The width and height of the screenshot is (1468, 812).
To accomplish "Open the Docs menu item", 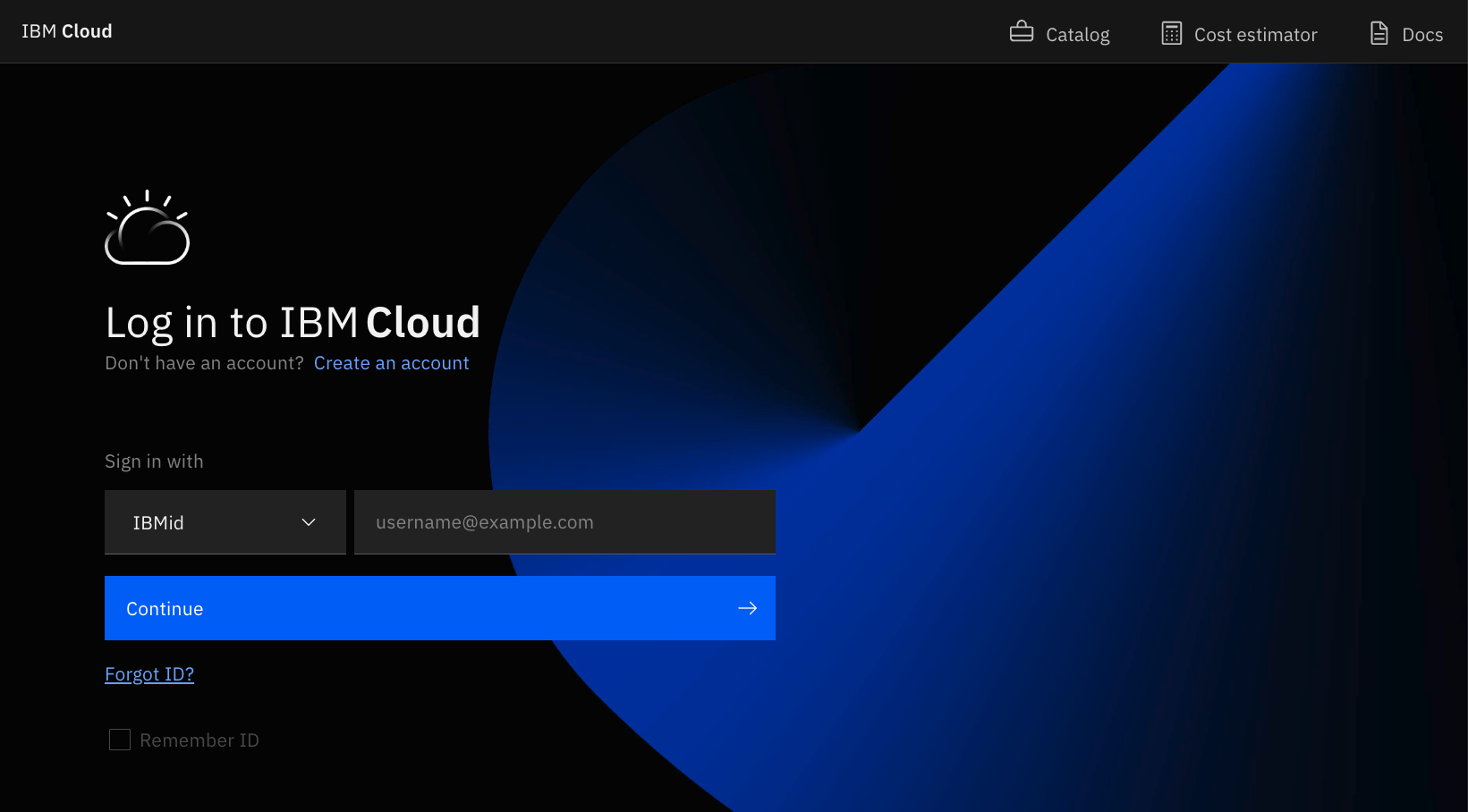I will (1406, 33).
